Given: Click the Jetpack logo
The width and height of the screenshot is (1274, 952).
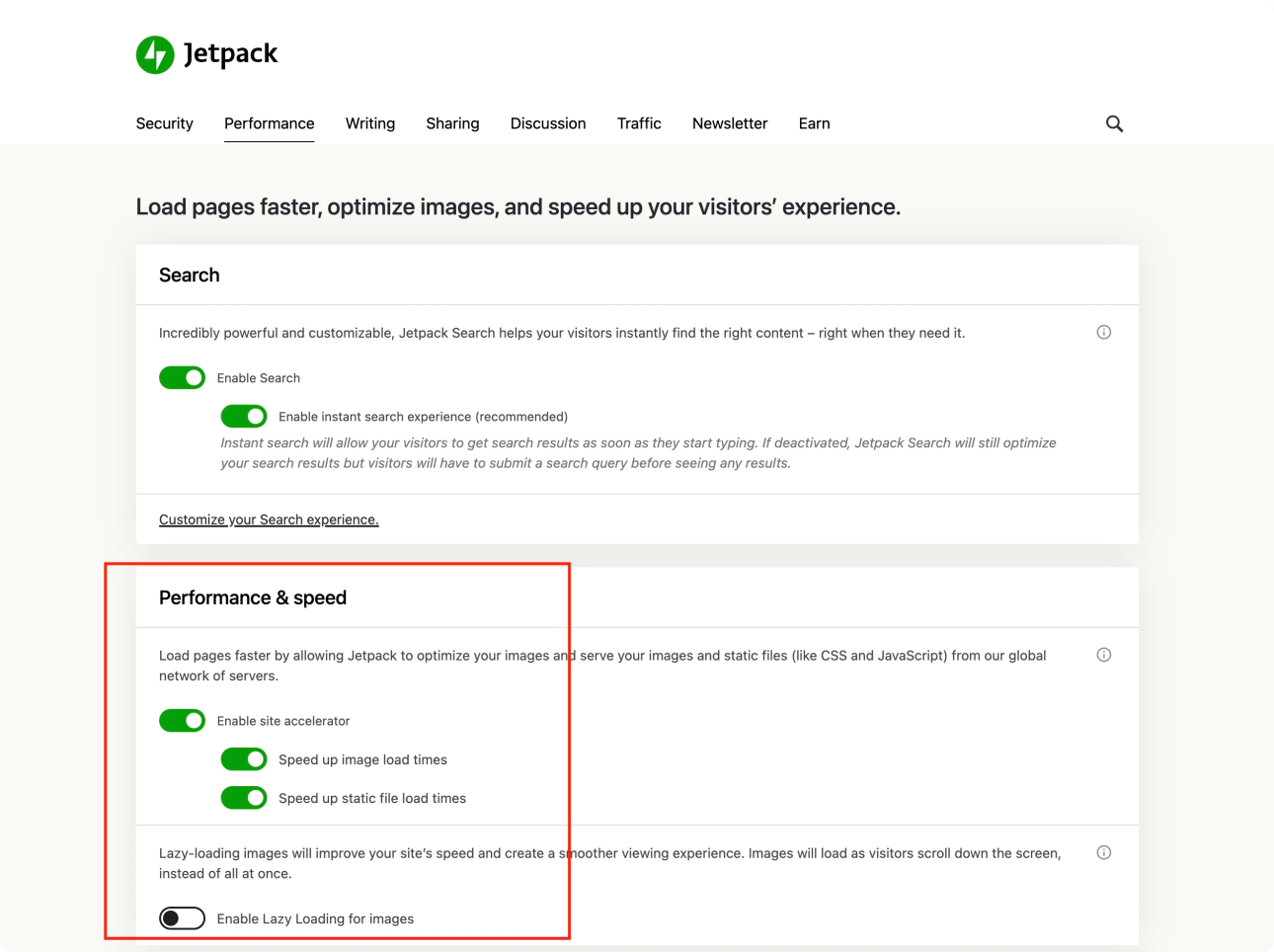Looking at the screenshot, I should pos(206,54).
